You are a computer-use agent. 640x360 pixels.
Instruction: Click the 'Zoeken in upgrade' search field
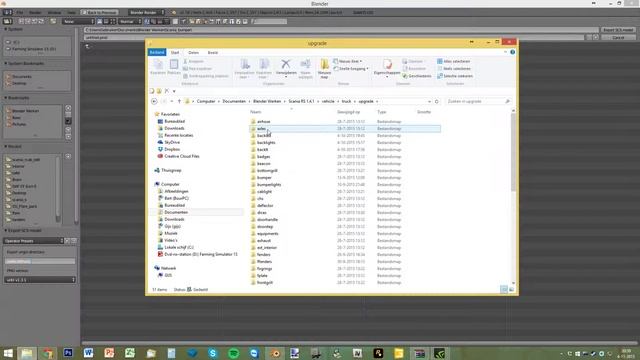(x=478, y=101)
